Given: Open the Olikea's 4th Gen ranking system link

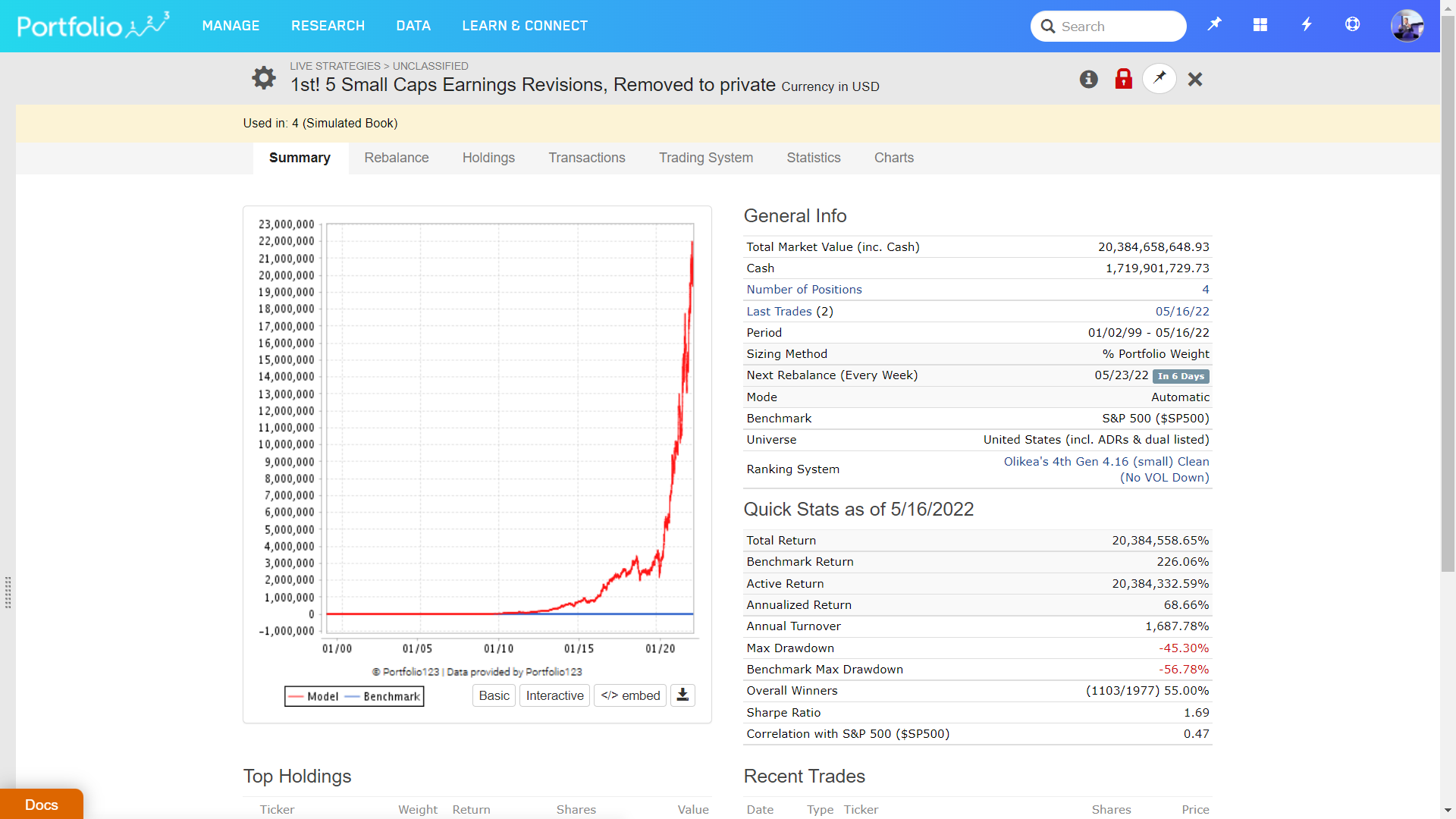Looking at the screenshot, I should click(x=1106, y=469).
